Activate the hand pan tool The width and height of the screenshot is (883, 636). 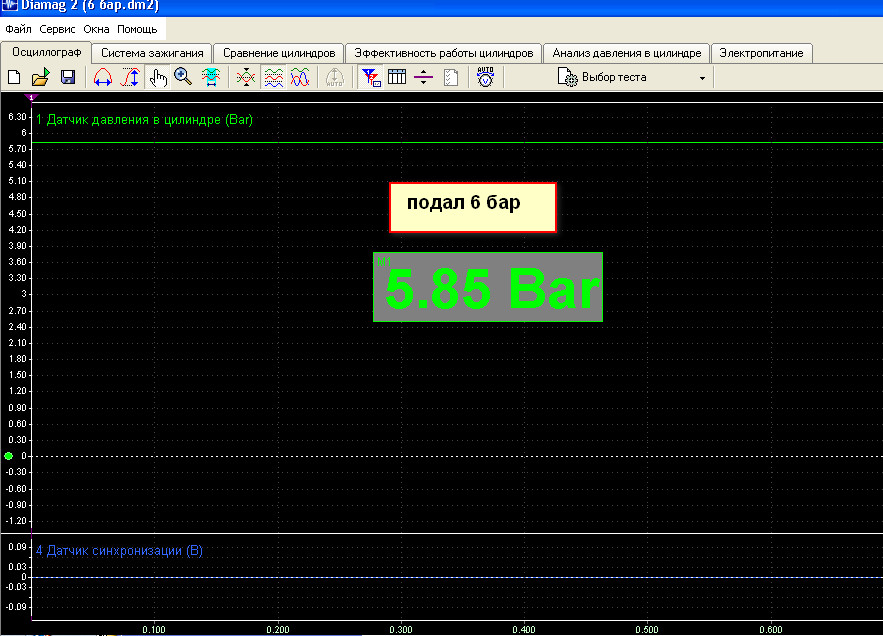(158, 77)
